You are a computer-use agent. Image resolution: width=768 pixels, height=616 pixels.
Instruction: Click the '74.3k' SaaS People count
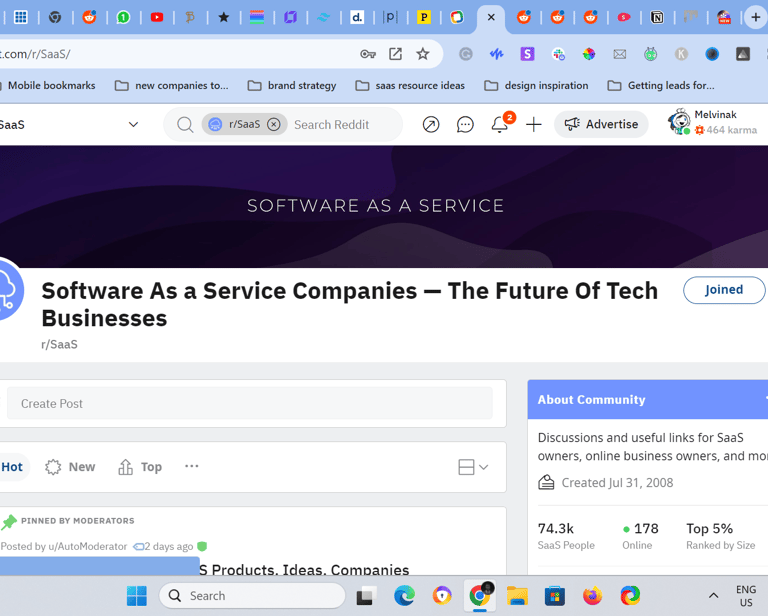555,529
